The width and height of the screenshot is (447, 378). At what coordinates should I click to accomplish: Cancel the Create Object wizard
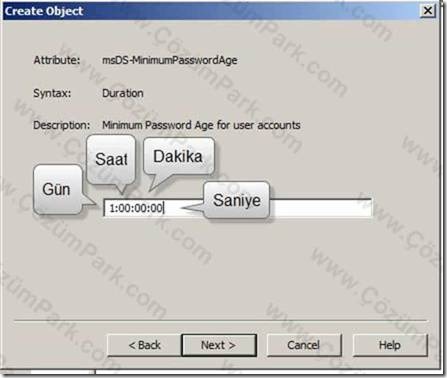304,345
